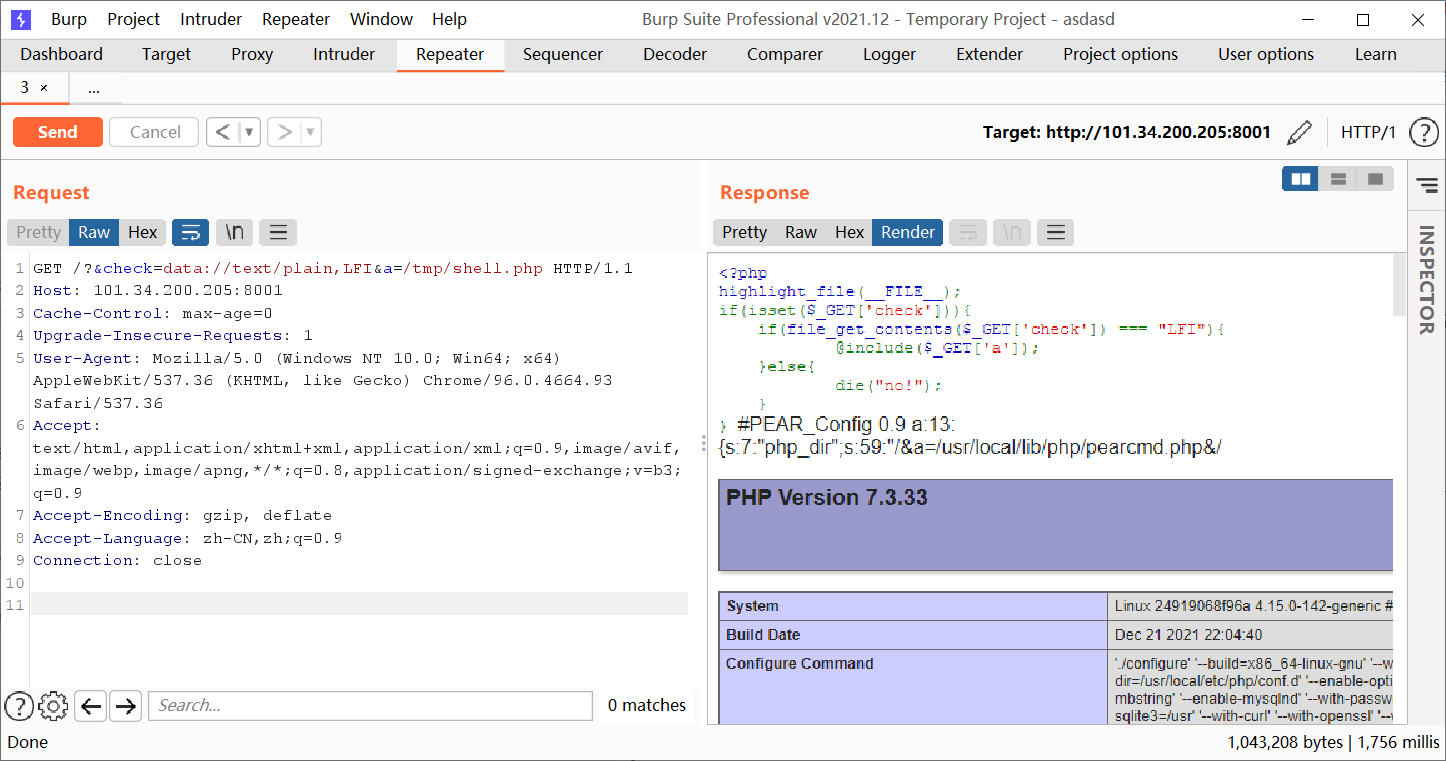This screenshot has height=761, width=1446.
Task: Switch to Intruder tab
Action: (344, 54)
